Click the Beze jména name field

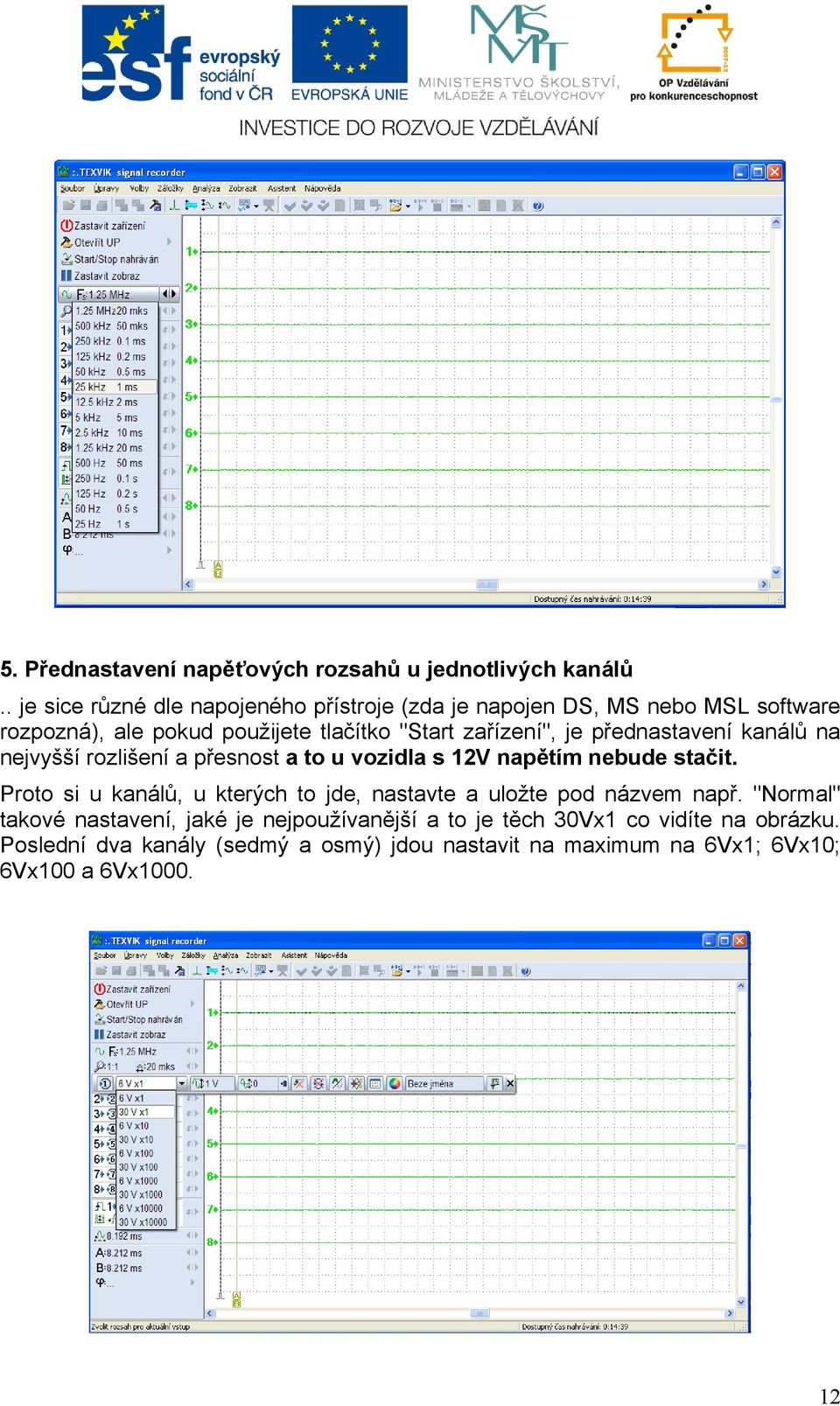(x=444, y=1083)
